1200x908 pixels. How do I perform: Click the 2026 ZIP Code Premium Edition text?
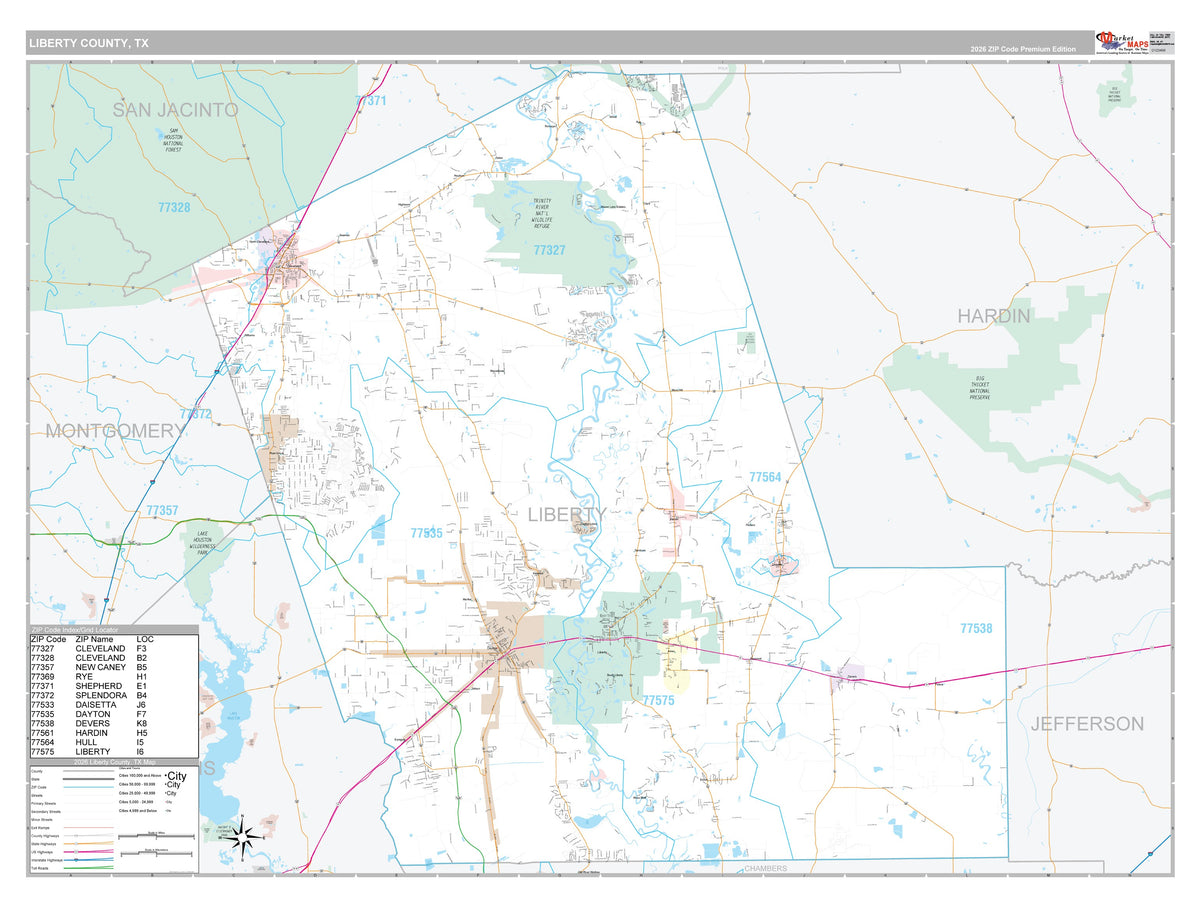[1023, 49]
